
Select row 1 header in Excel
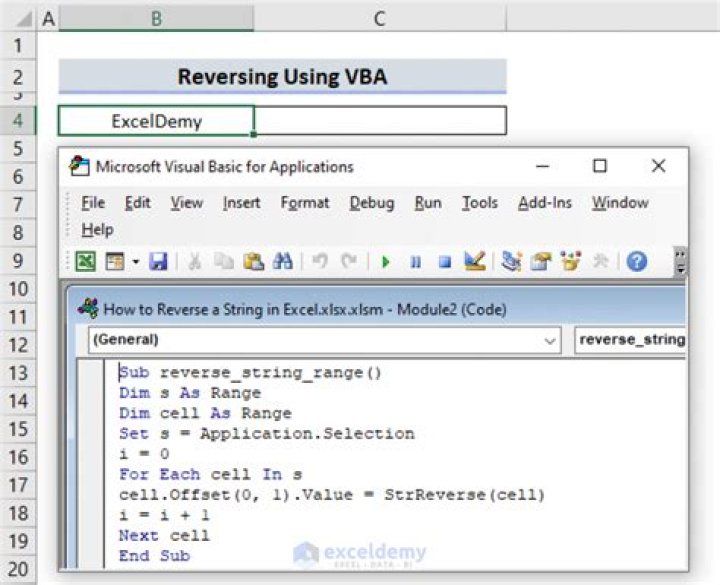pyautogui.click(x=18, y=45)
